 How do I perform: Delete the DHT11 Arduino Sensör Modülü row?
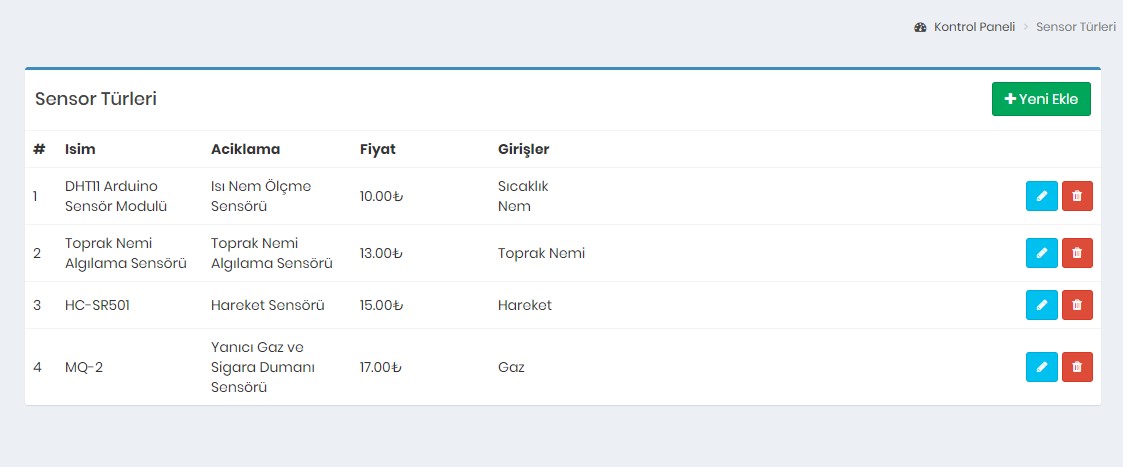tap(1077, 196)
